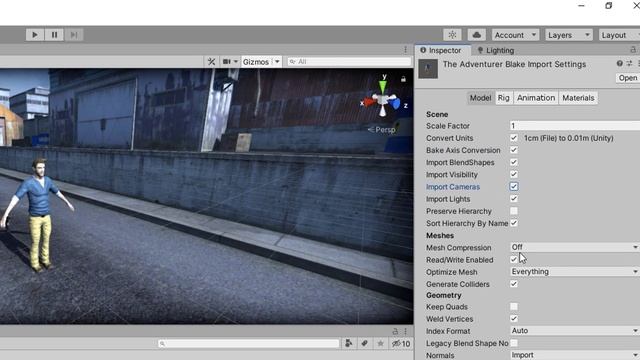Pause the game with the Pause button
Image resolution: width=640 pixels, height=360 pixels.
click(x=54, y=35)
